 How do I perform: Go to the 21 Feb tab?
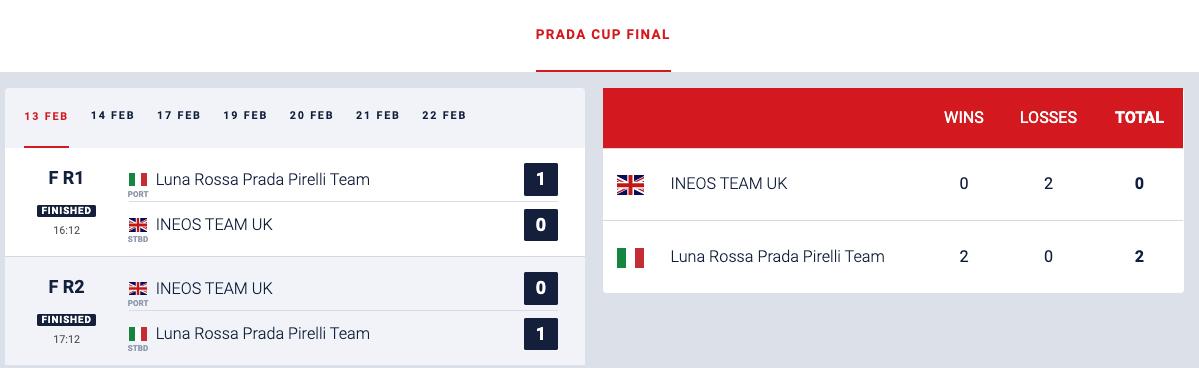click(x=378, y=116)
